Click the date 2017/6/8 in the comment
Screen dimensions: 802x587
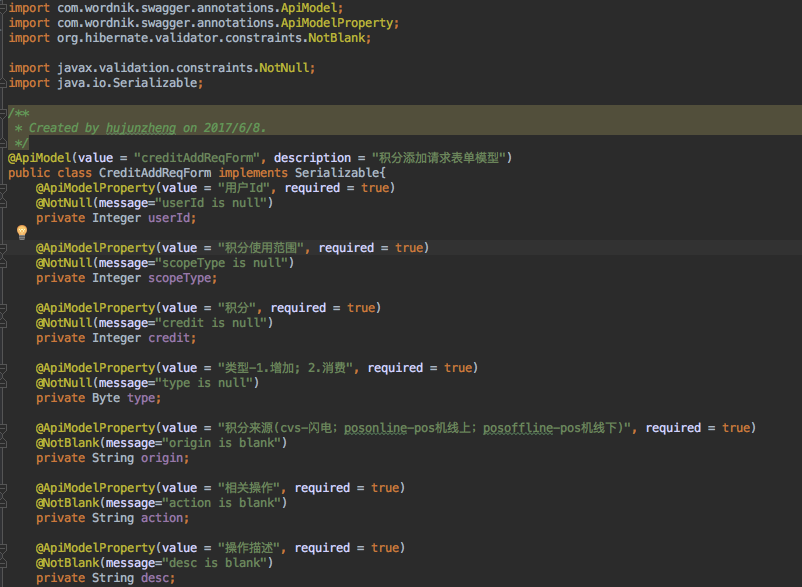click(x=231, y=128)
